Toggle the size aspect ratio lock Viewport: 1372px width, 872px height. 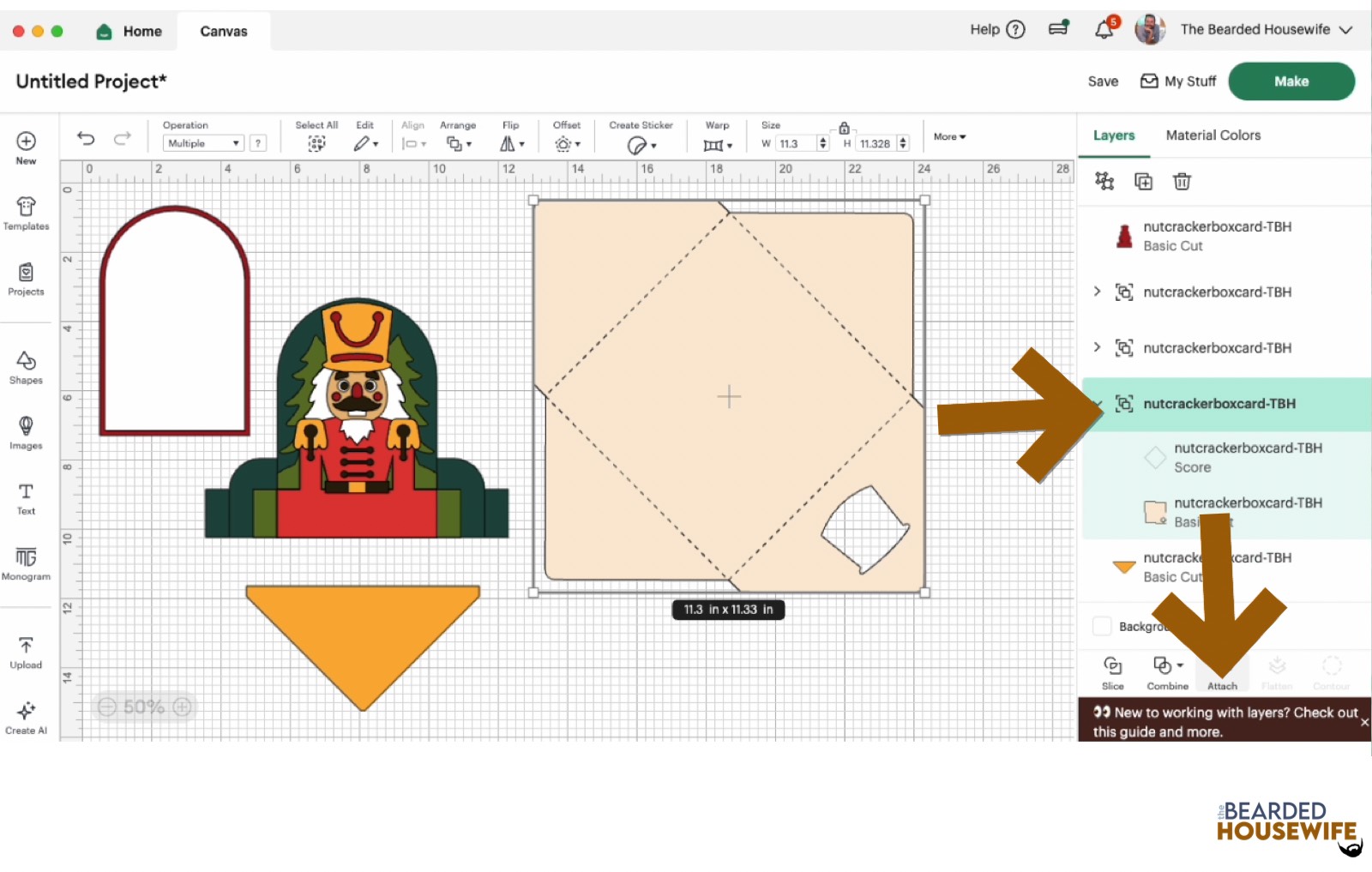[844, 128]
